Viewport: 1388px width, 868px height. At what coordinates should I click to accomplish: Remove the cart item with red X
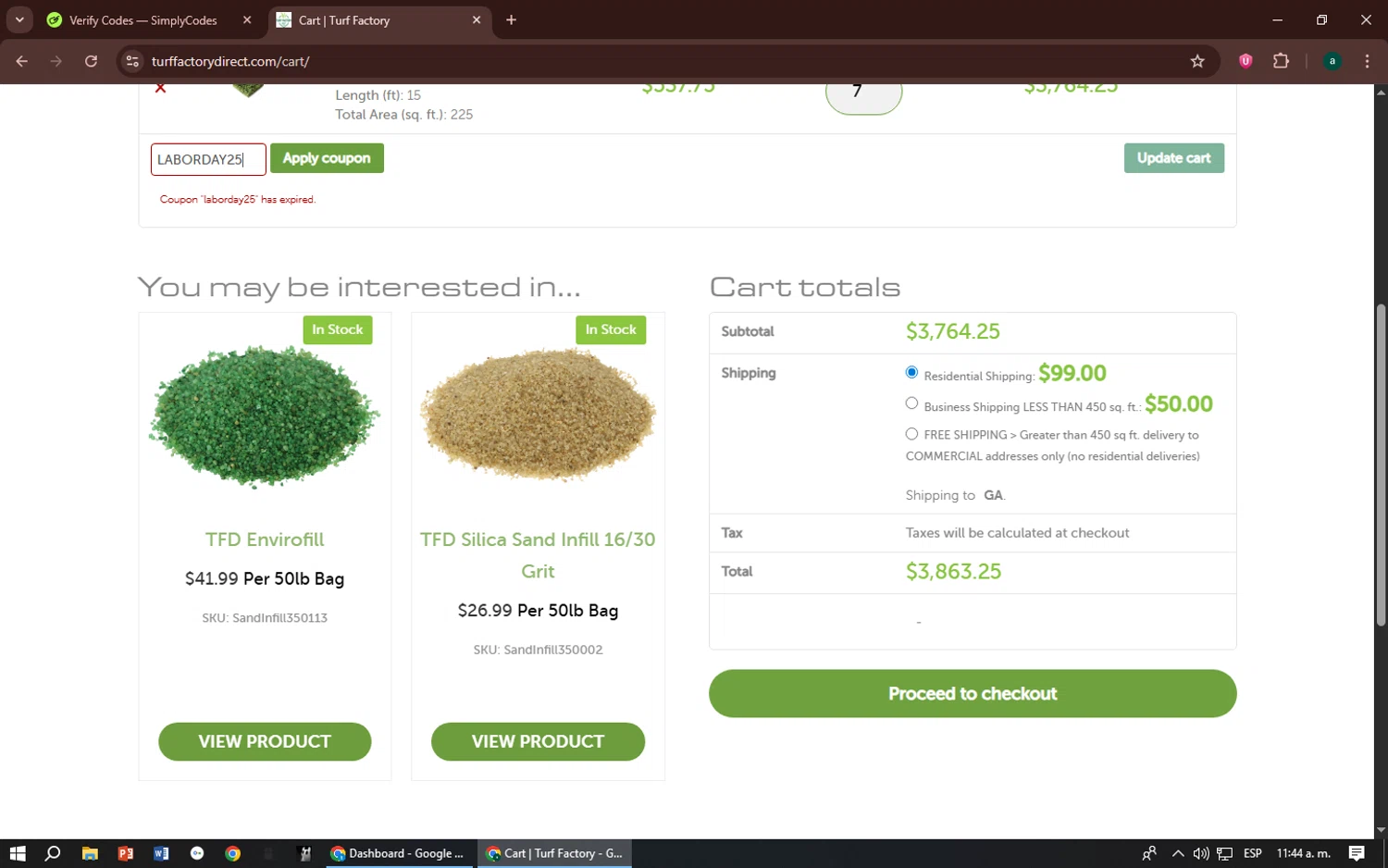pyautogui.click(x=160, y=89)
